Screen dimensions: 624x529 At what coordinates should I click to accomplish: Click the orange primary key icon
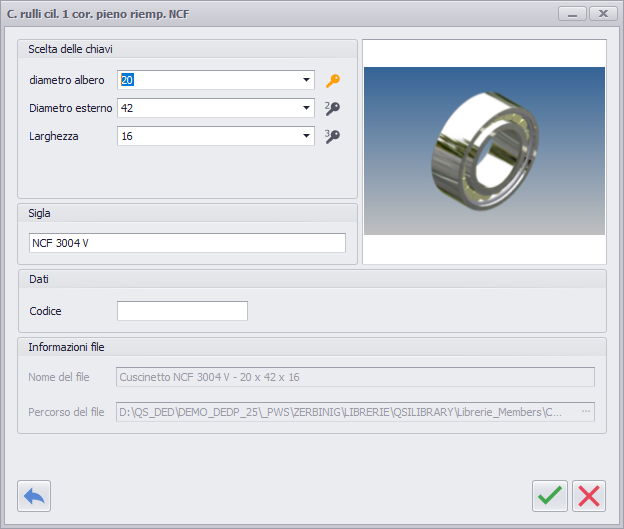(x=333, y=80)
